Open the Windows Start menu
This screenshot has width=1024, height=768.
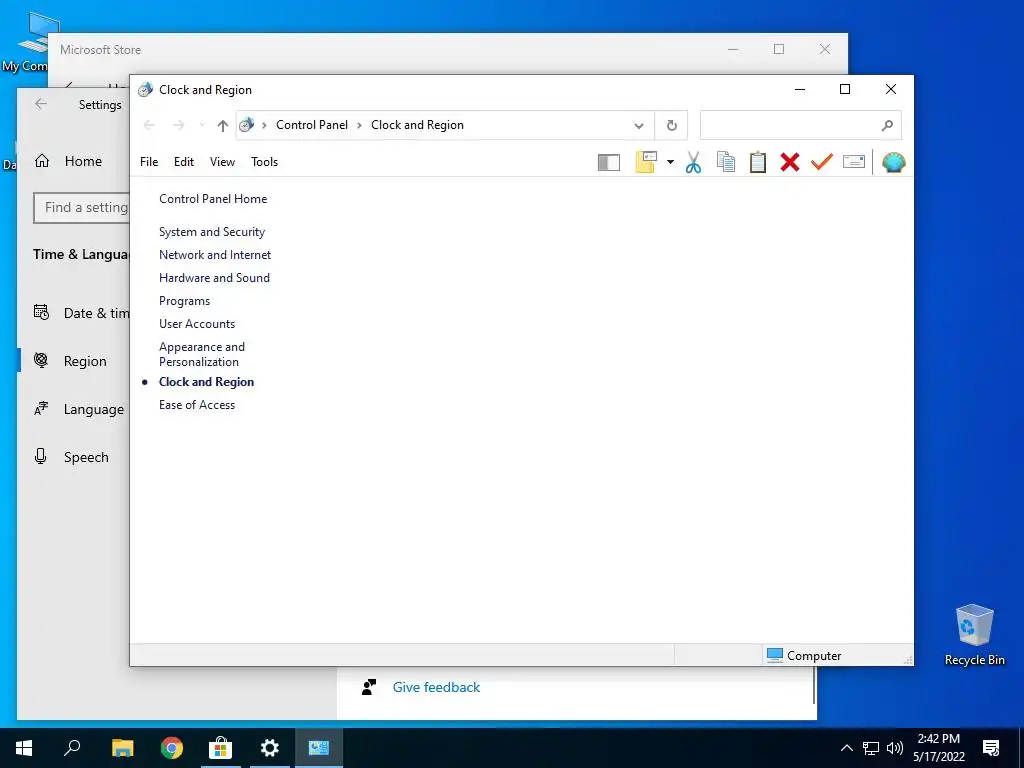click(24, 748)
